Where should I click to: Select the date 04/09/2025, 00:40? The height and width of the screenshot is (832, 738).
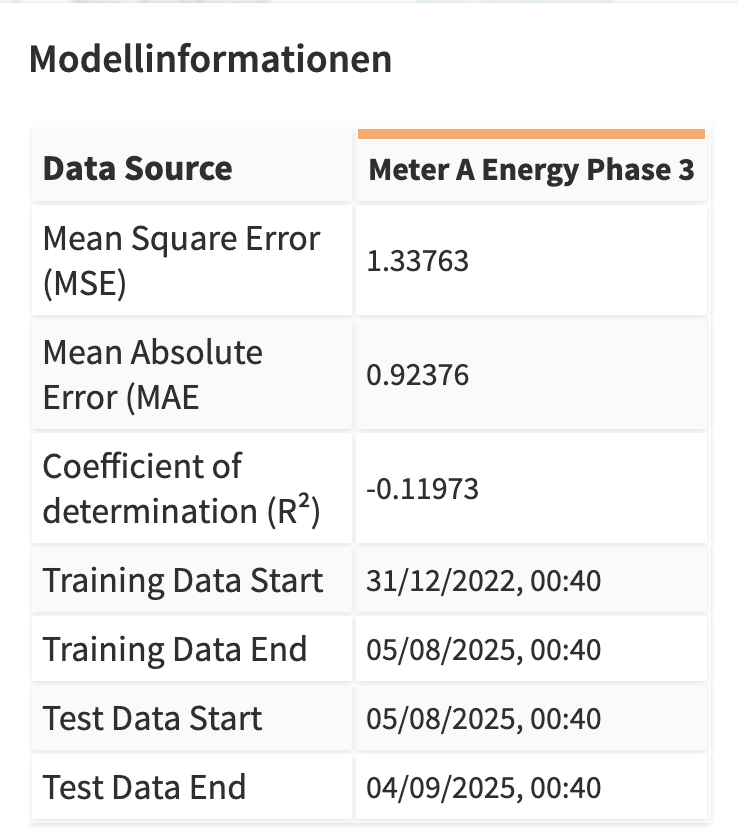(x=484, y=788)
